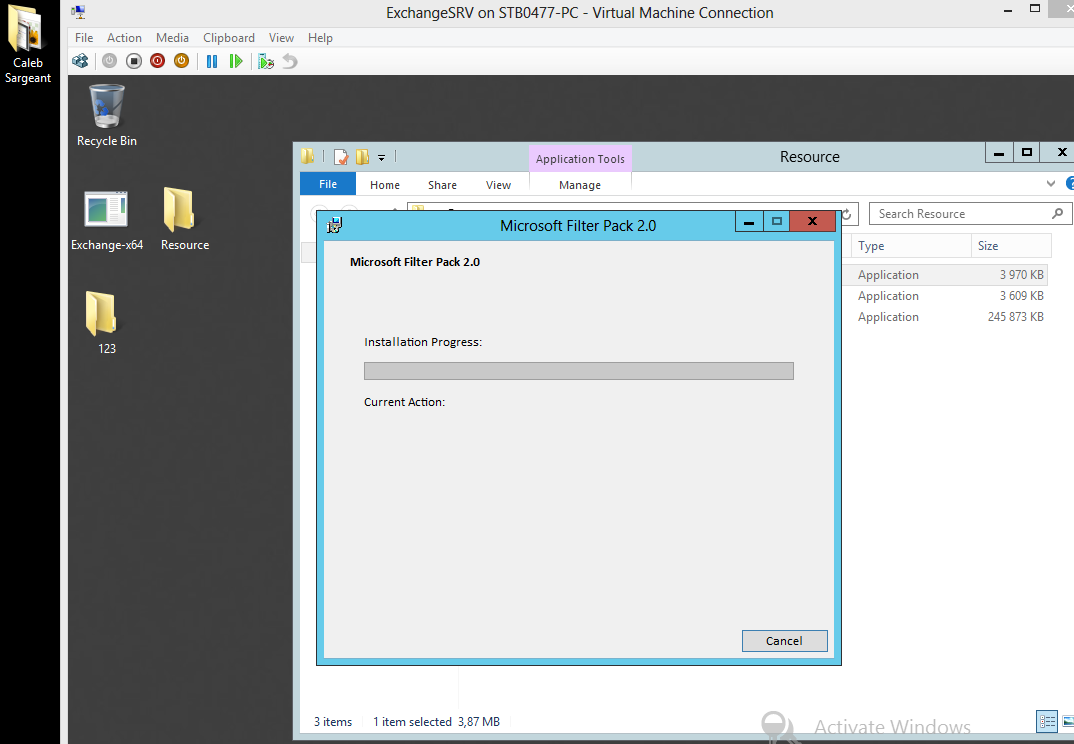The width and height of the screenshot is (1074, 744).
Task: Click the grayed Start VM toolbar button
Action: coord(109,61)
